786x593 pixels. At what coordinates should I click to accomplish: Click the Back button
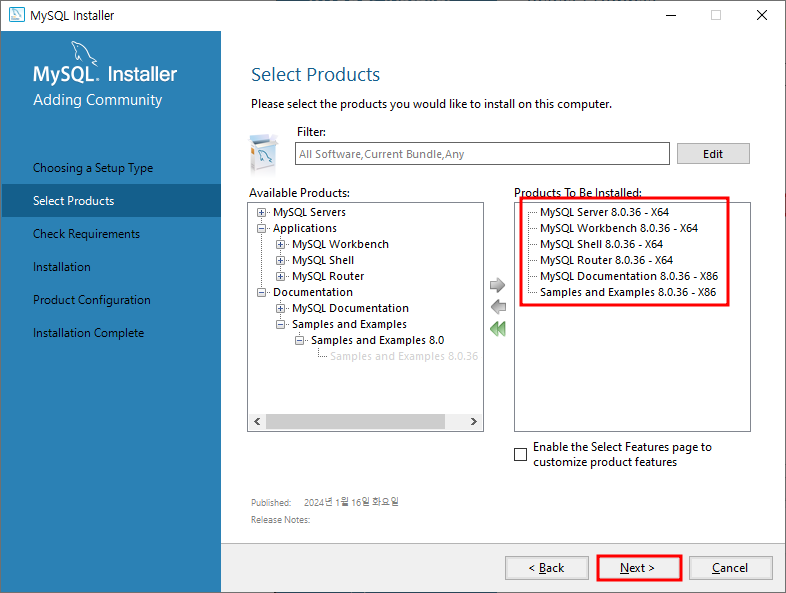pos(546,568)
